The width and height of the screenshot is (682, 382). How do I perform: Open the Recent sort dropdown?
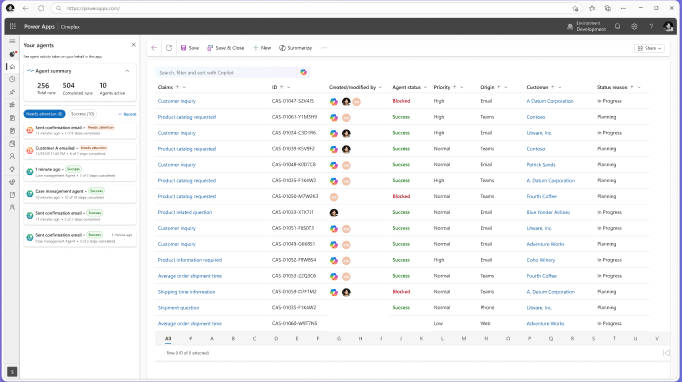(x=127, y=114)
